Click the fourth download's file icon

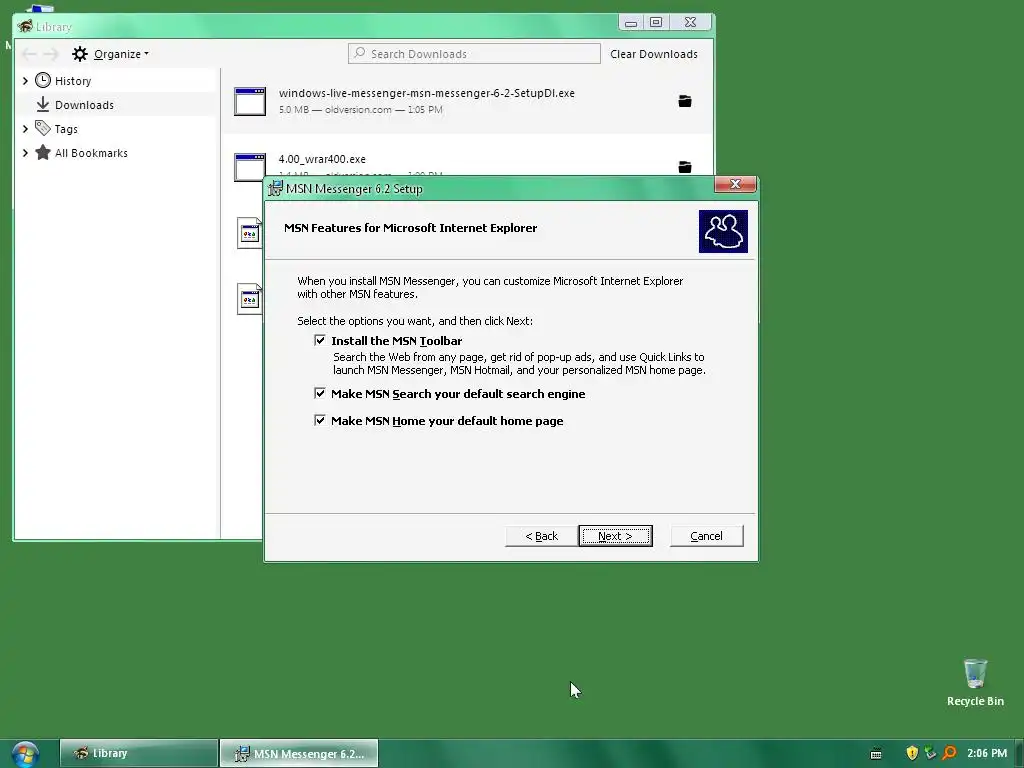coord(249,299)
